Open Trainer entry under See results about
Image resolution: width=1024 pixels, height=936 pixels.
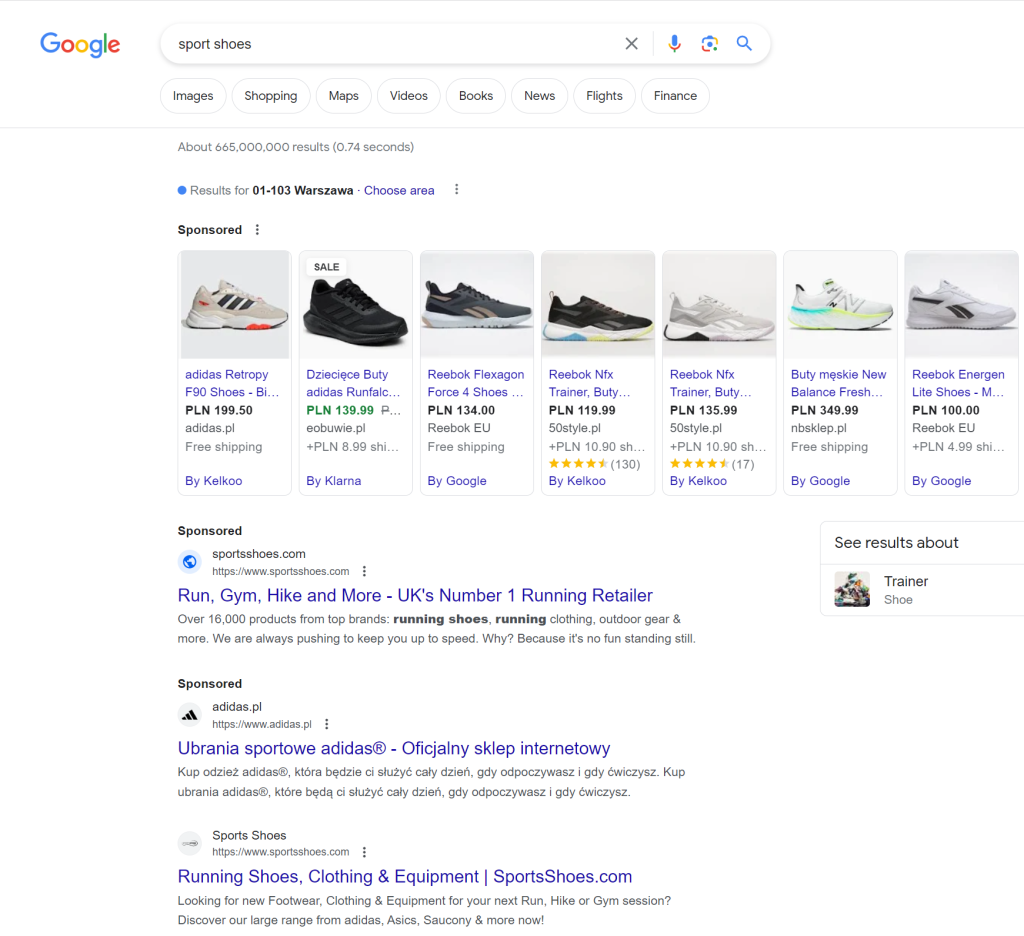coord(922,590)
